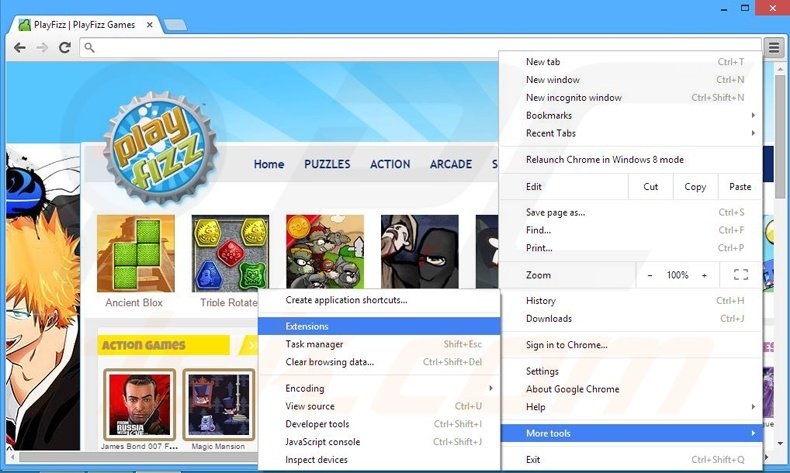Click the browser Forward arrow
The height and width of the screenshot is (473, 790).
42,47
